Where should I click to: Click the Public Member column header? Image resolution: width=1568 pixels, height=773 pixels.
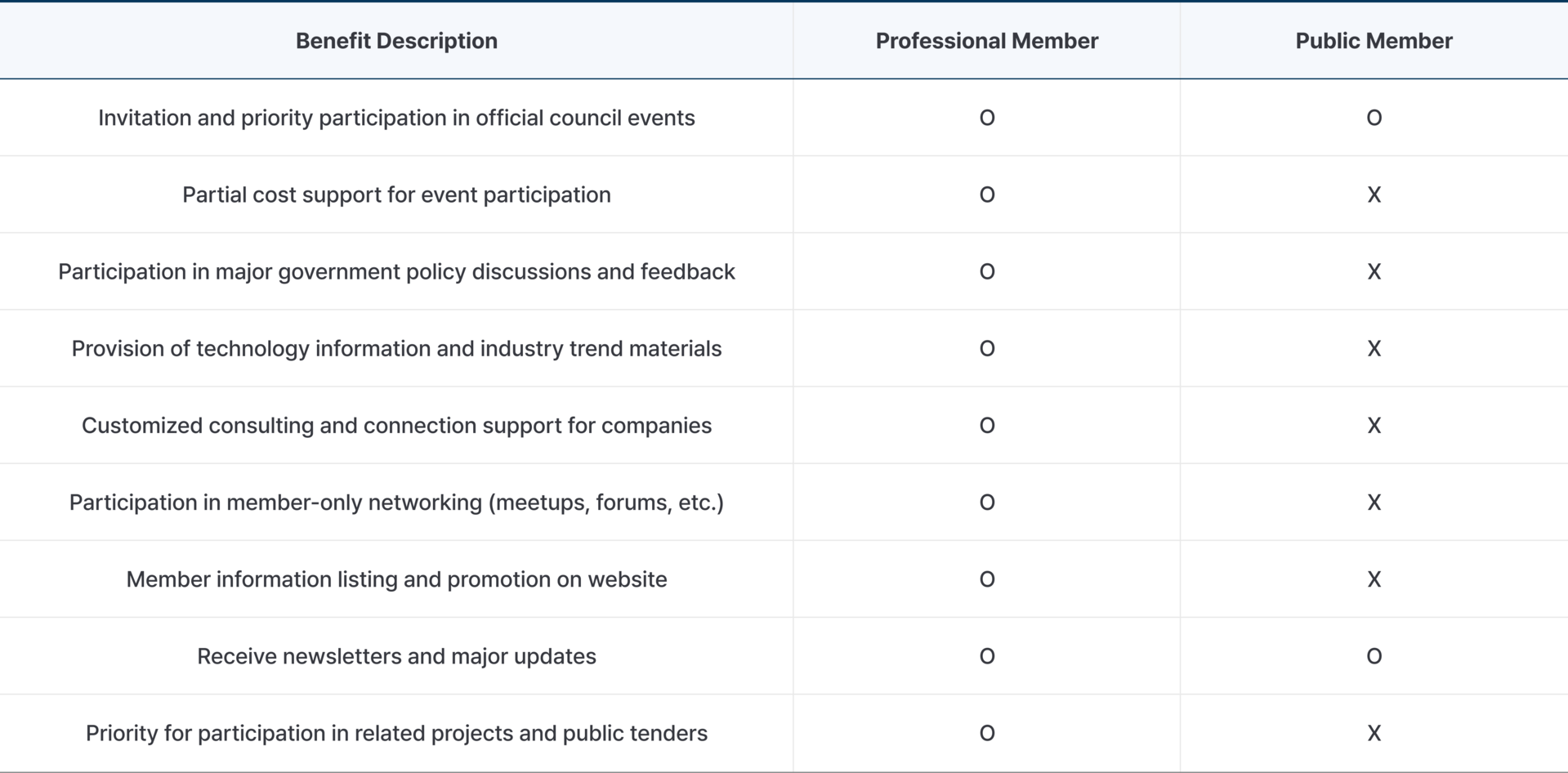[x=1374, y=41]
